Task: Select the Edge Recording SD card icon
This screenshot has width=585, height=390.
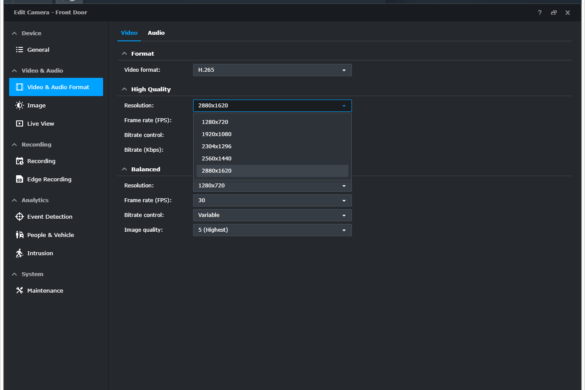Action: (x=19, y=179)
